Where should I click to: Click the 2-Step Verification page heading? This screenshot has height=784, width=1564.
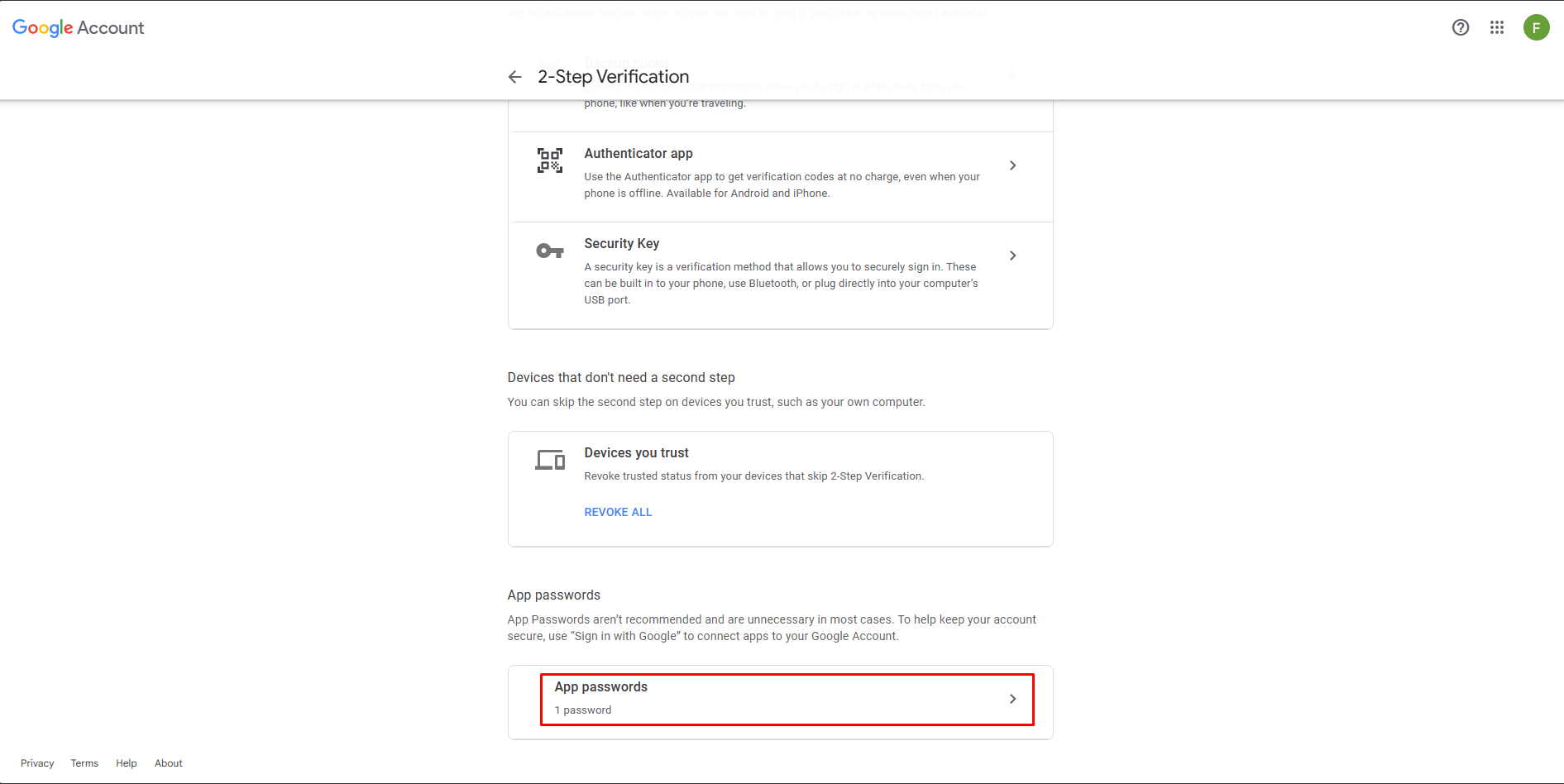(614, 77)
